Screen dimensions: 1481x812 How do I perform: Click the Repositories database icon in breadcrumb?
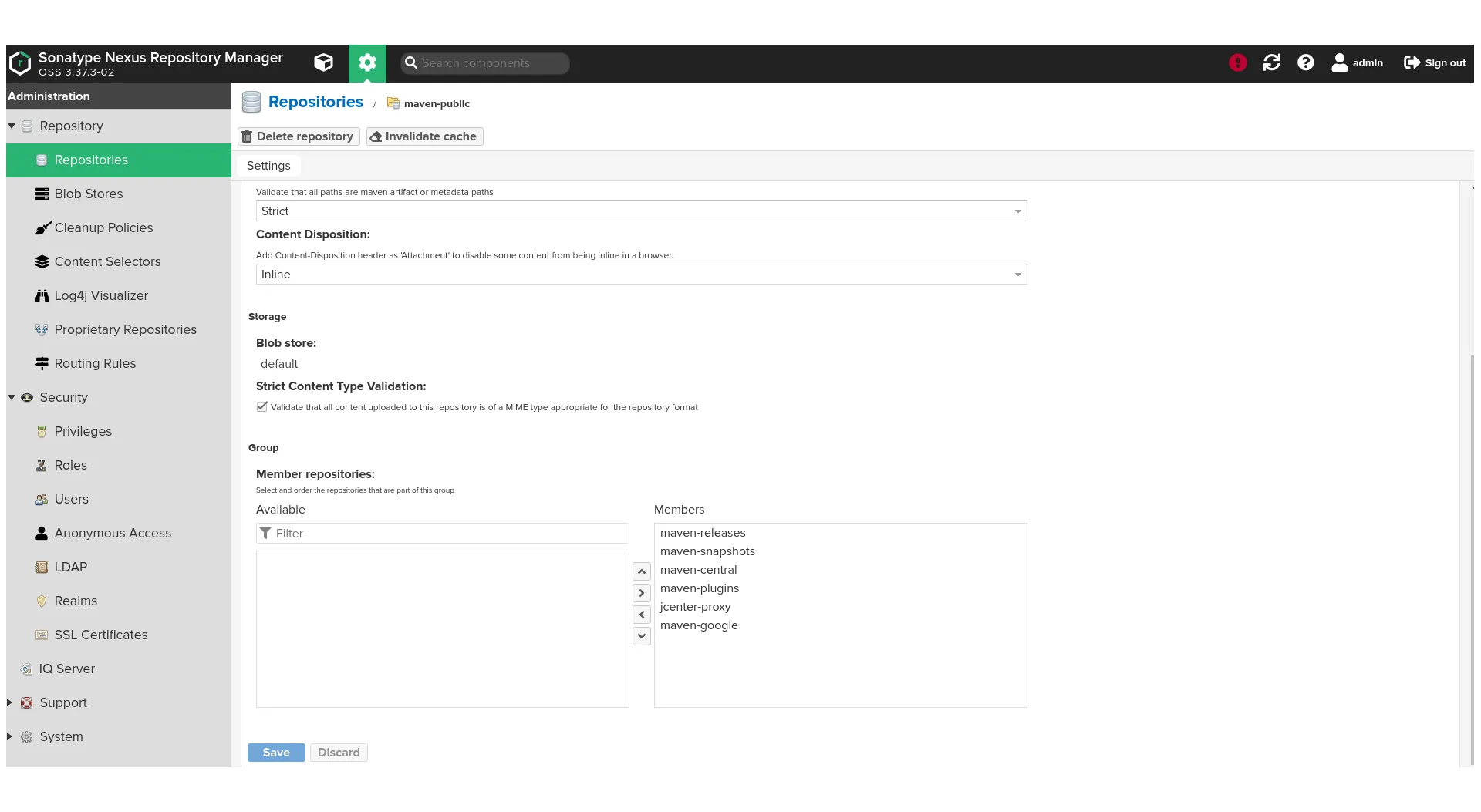pyautogui.click(x=251, y=103)
